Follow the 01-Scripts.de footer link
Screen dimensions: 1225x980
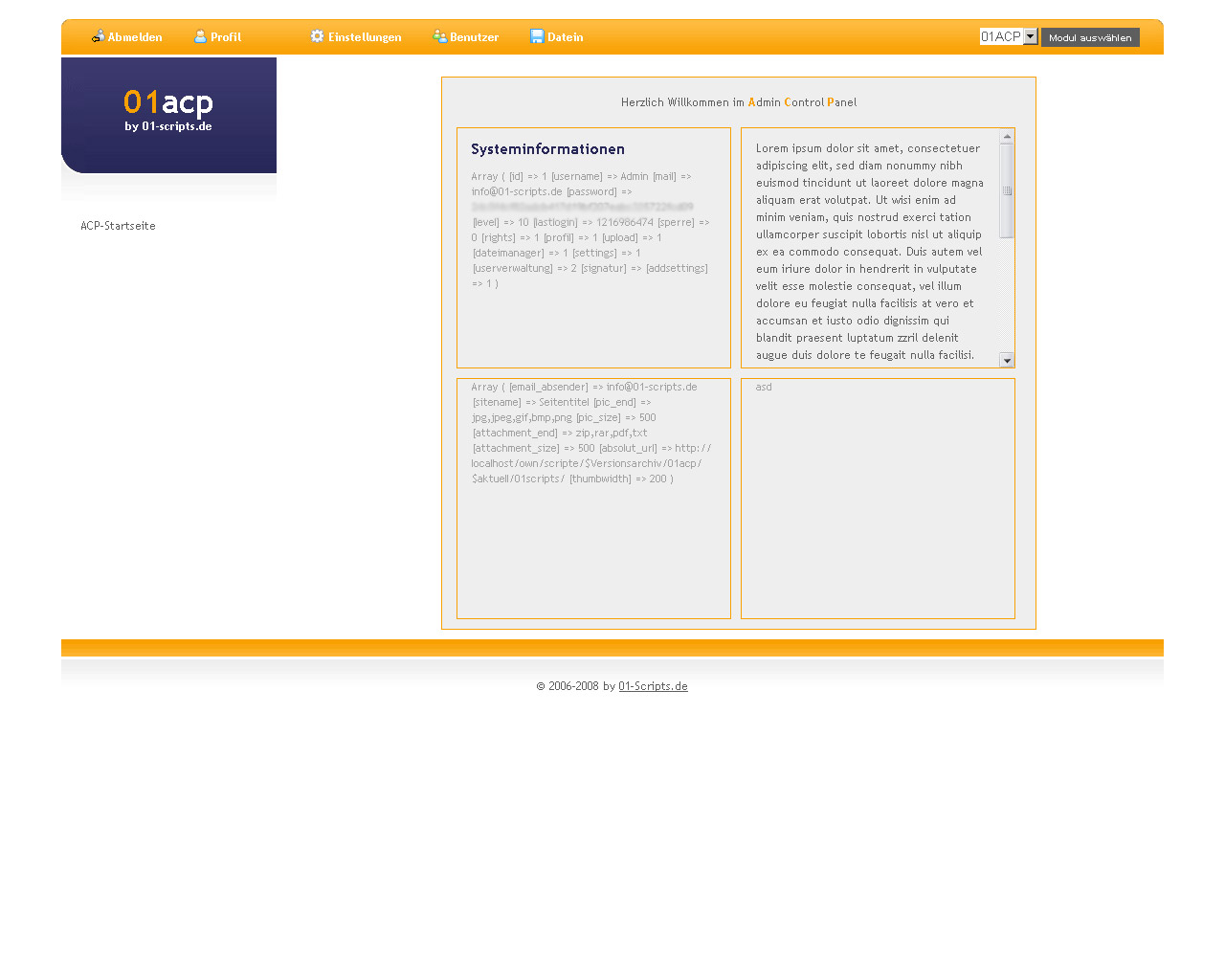tap(653, 686)
